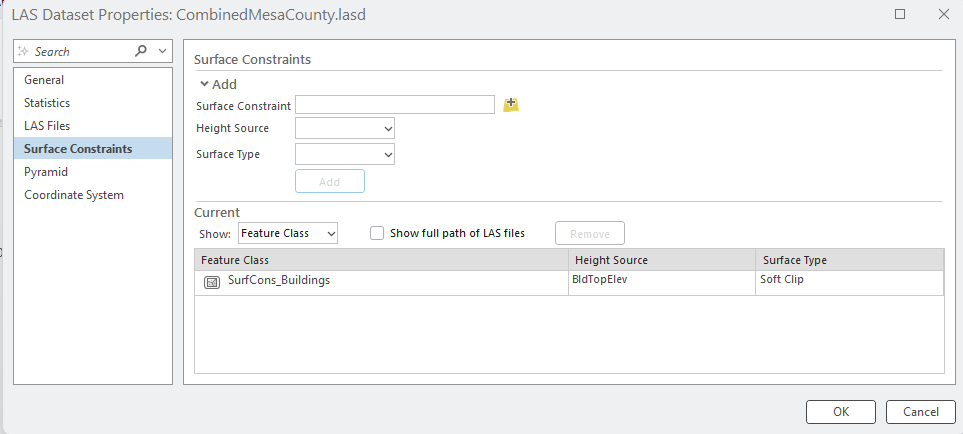
Task: Open the Height Source dropdown
Action: click(345, 128)
